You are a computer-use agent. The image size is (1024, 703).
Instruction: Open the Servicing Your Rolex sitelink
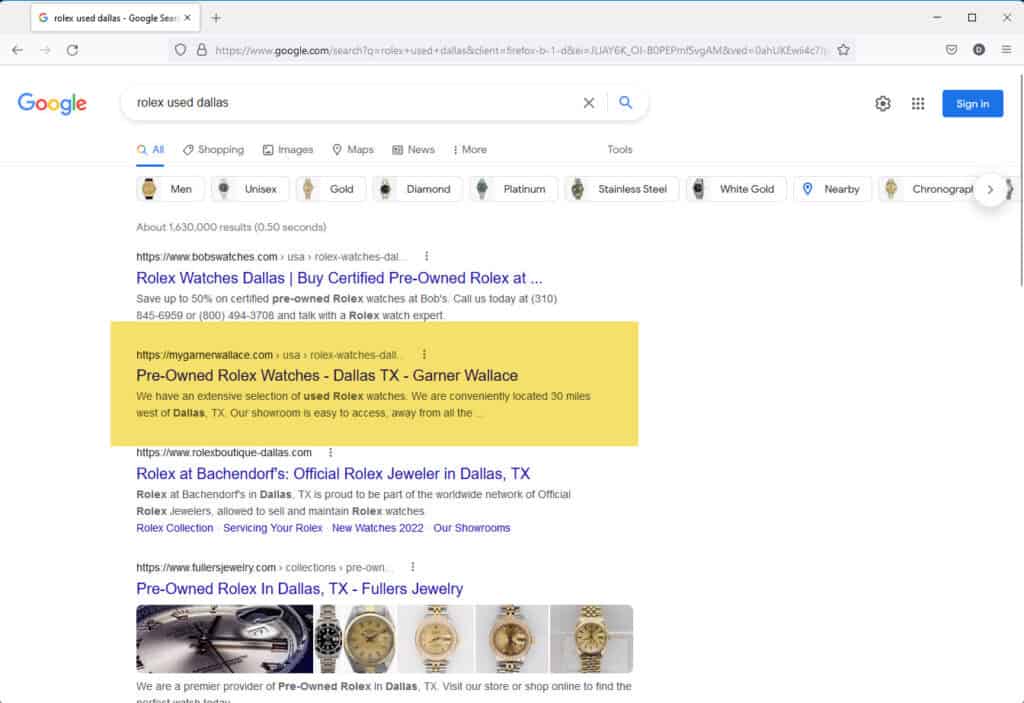(272, 528)
